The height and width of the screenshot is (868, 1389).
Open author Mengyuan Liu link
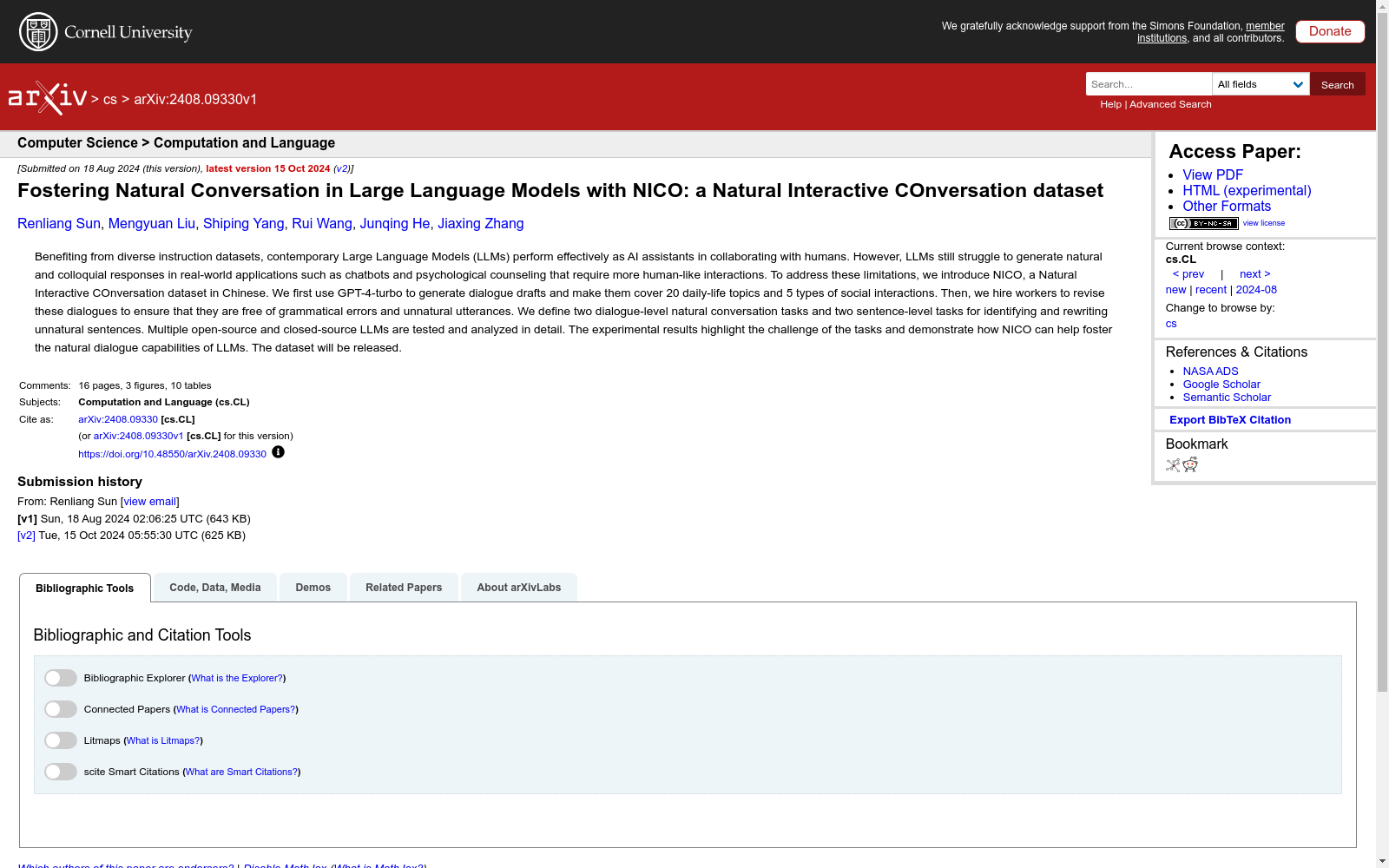coord(152,223)
